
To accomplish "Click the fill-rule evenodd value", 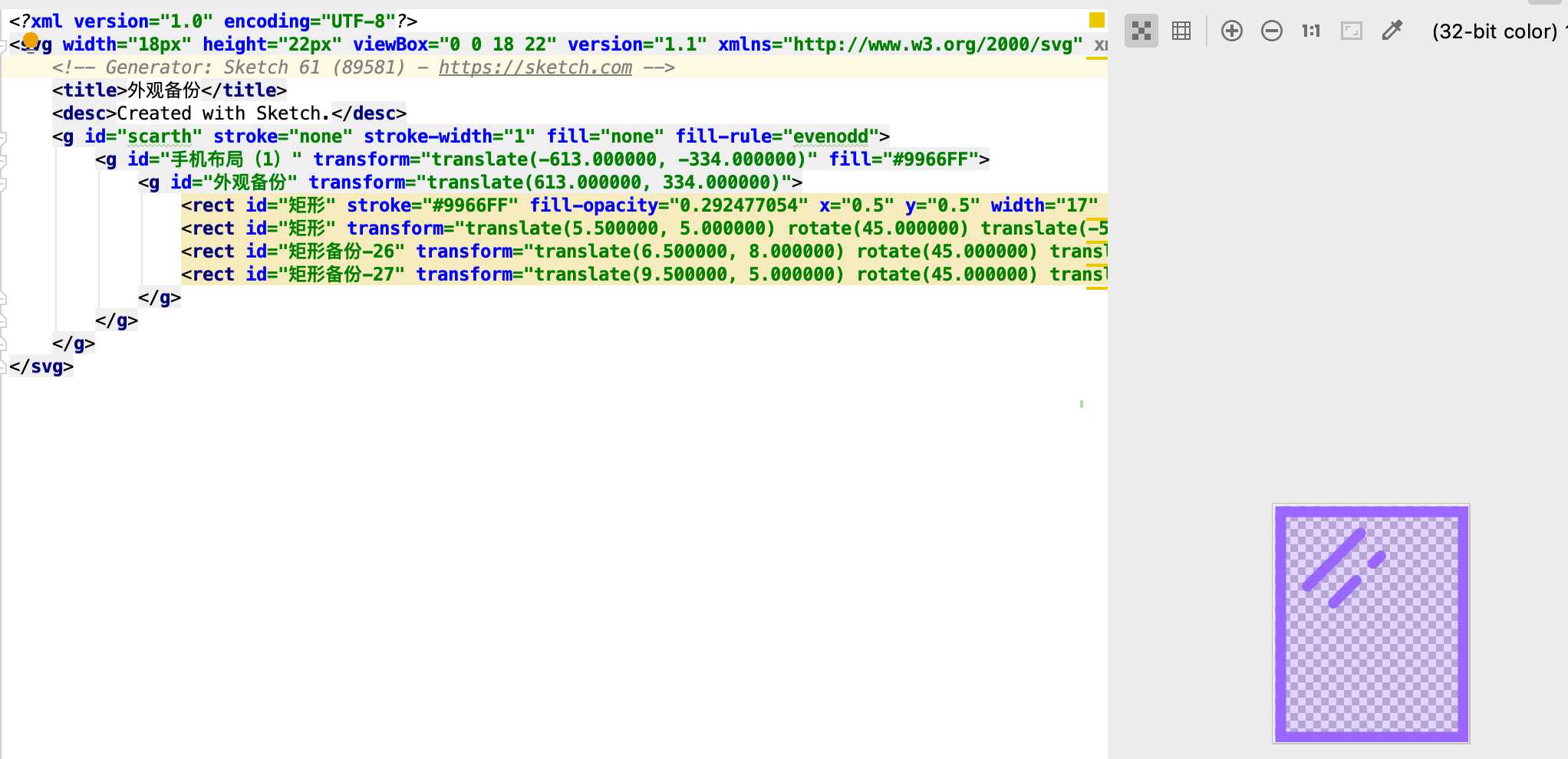I will [x=830, y=136].
